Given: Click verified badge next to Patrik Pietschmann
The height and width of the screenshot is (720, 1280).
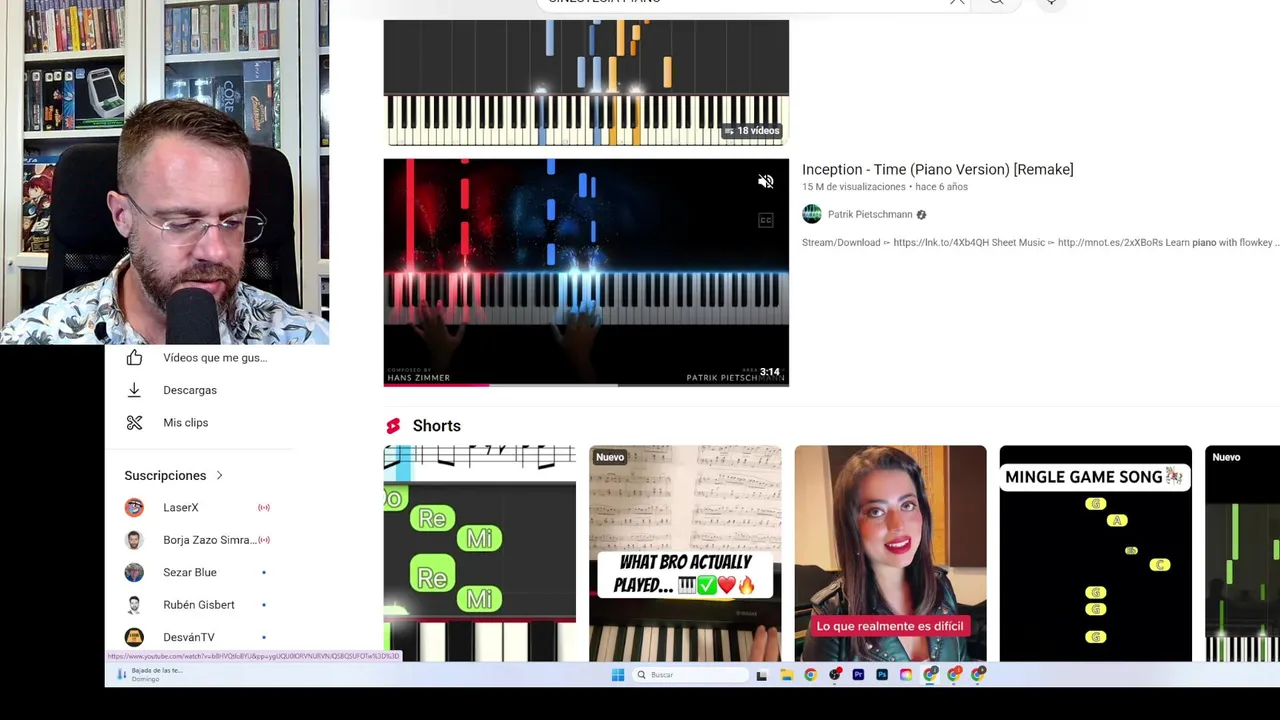Looking at the screenshot, I should 921,215.
